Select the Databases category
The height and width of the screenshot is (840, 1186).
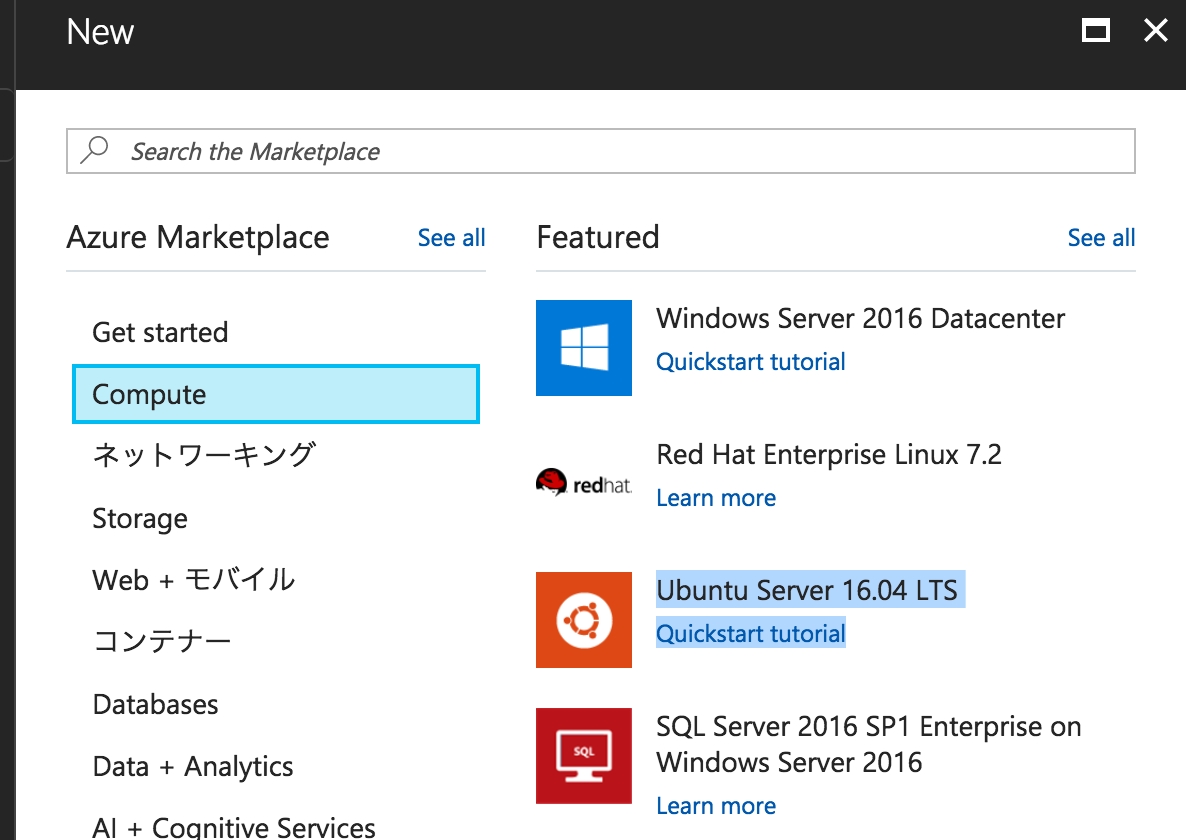[155, 704]
